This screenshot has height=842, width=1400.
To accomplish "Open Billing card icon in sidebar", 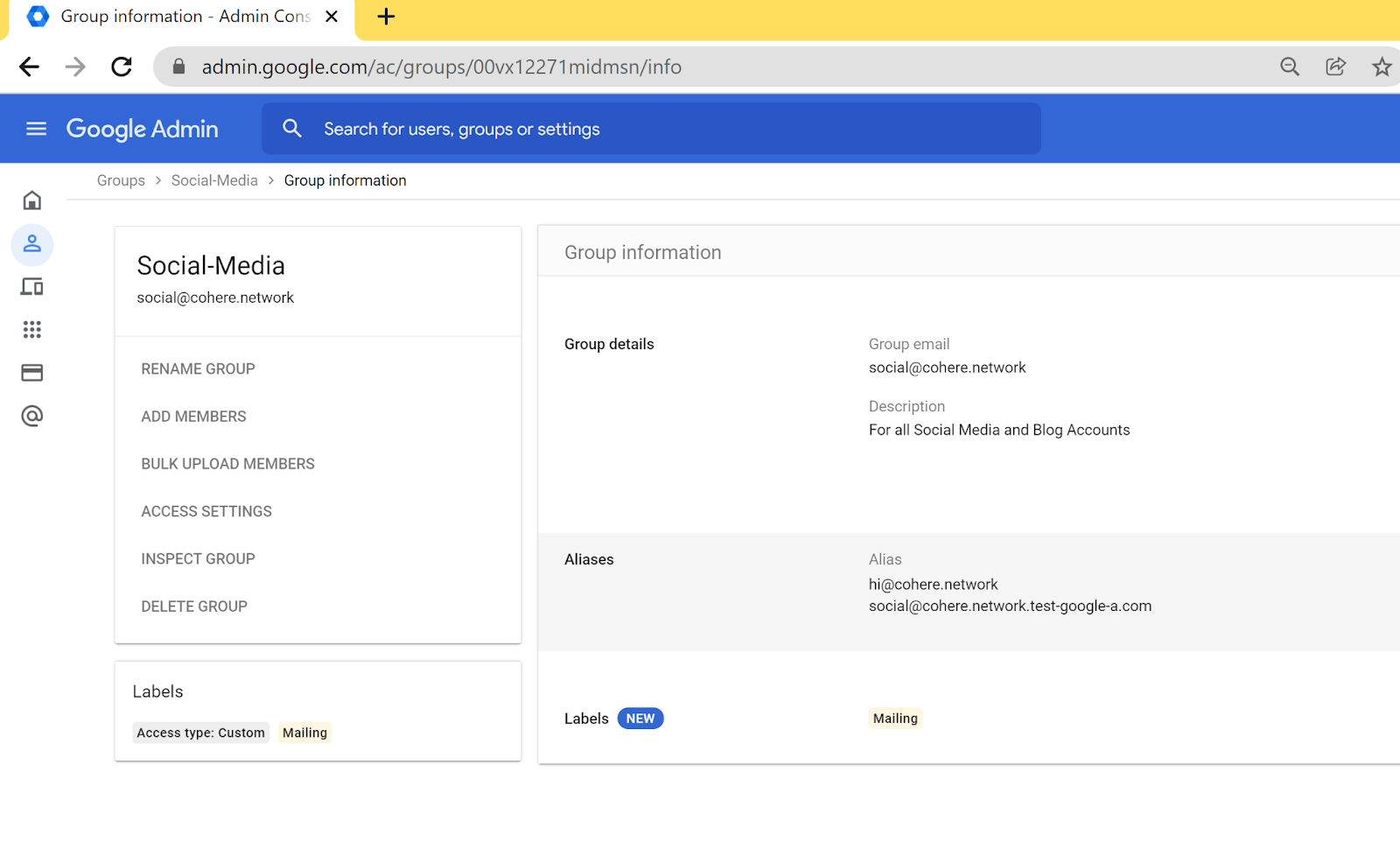I will pos(32,373).
